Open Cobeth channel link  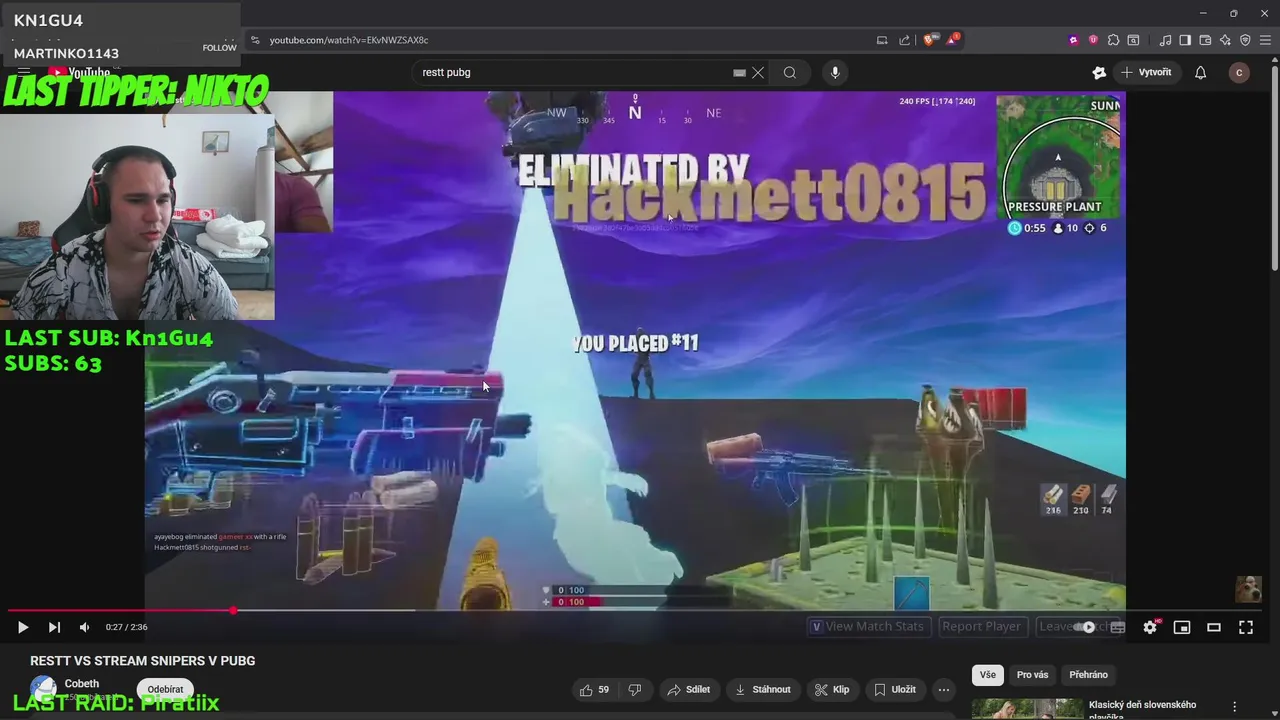82,684
